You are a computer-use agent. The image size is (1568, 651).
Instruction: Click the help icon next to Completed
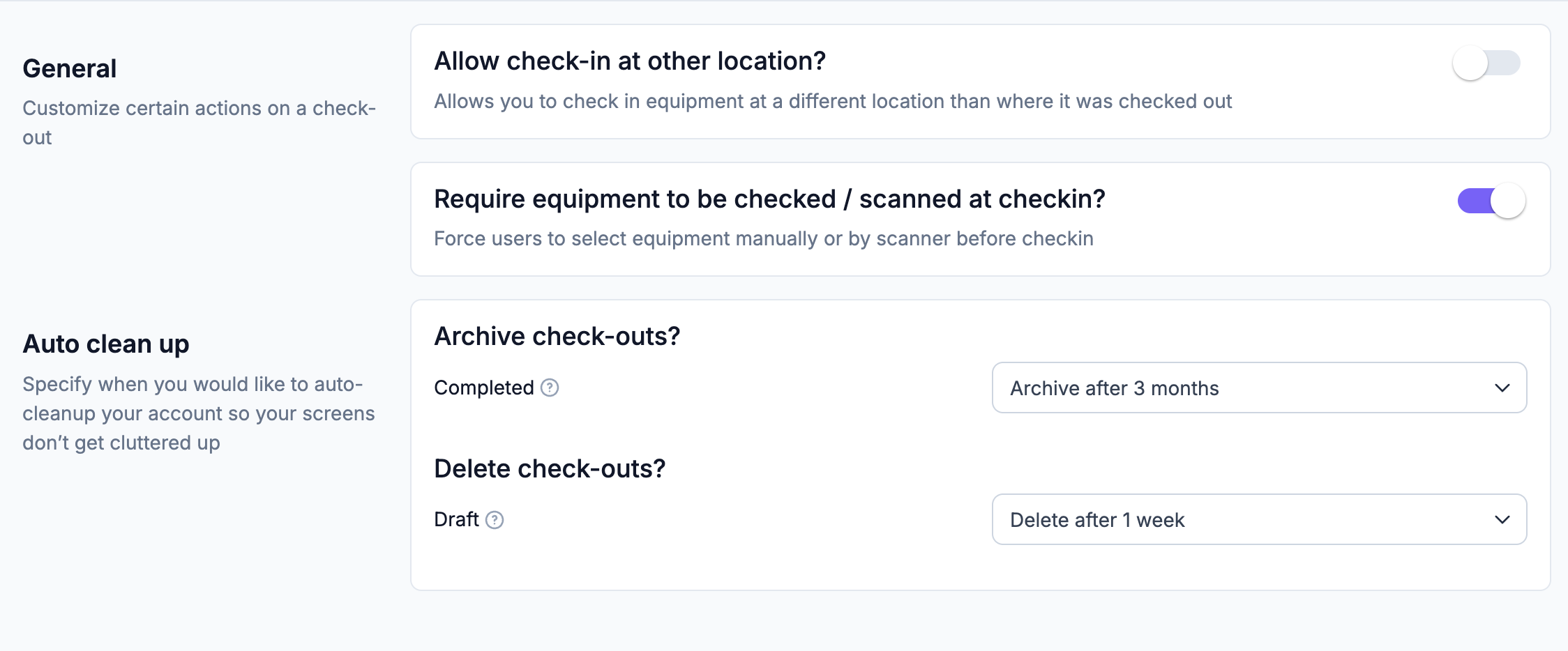pyautogui.click(x=550, y=388)
